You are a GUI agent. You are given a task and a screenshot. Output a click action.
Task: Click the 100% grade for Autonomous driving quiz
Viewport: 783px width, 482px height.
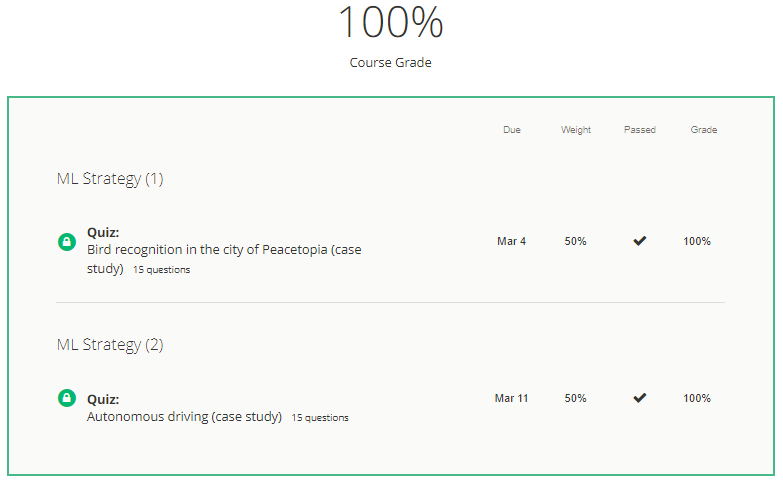697,398
